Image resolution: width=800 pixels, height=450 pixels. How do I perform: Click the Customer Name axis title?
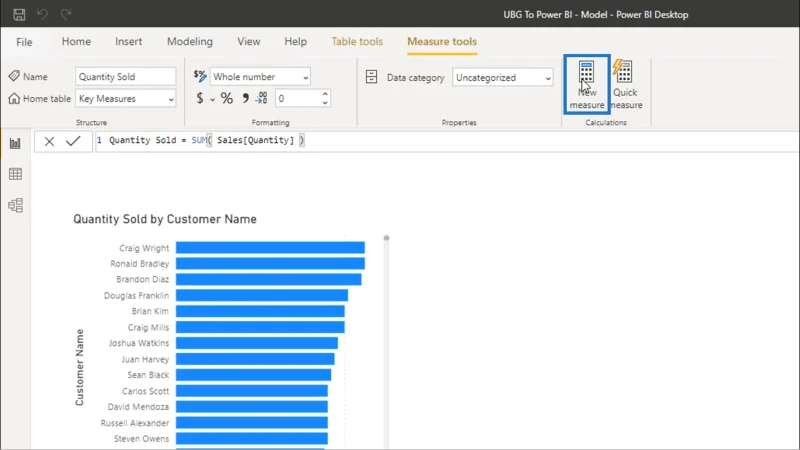(80, 367)
